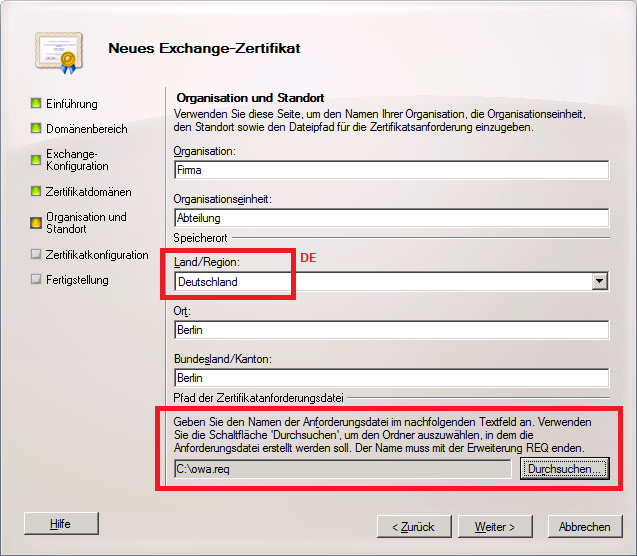This screenshot has width=637, height=556.
Task: Click the Einführung step indicator icon
Action: tap(36, 103)
